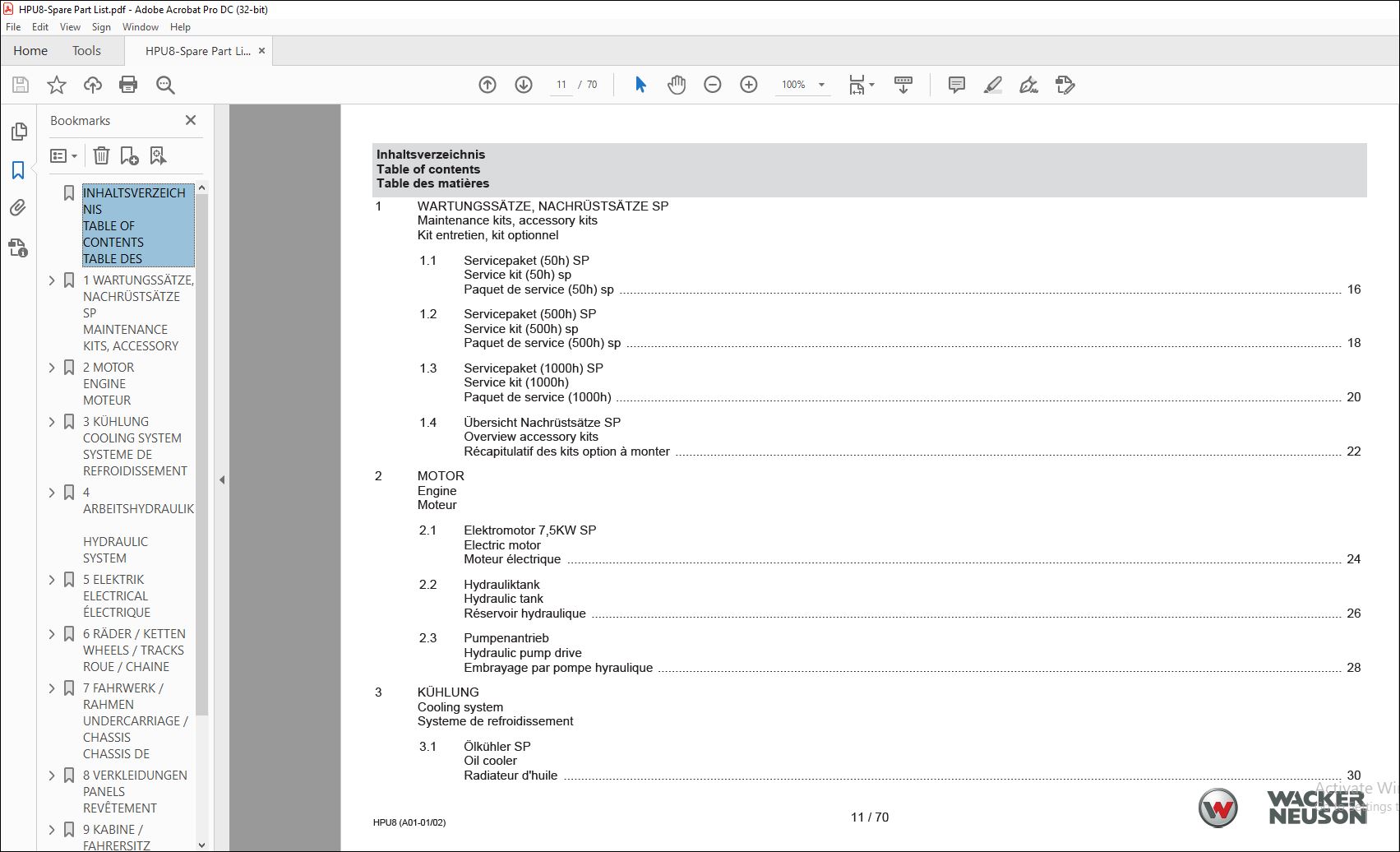1400x852 pixels.
Task: Switch to the Home tab
Action: [x=30, y=51]
